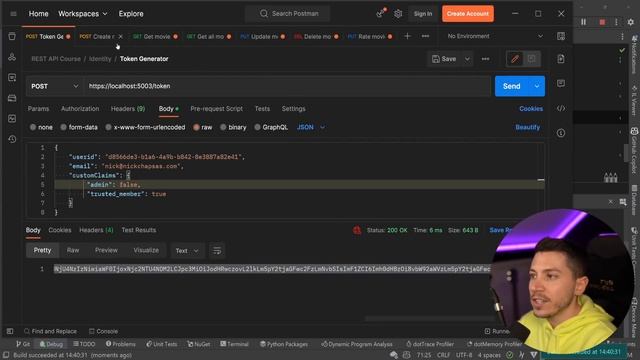Open the Params tab
640x360 pixels.
(x=38, y=109)
